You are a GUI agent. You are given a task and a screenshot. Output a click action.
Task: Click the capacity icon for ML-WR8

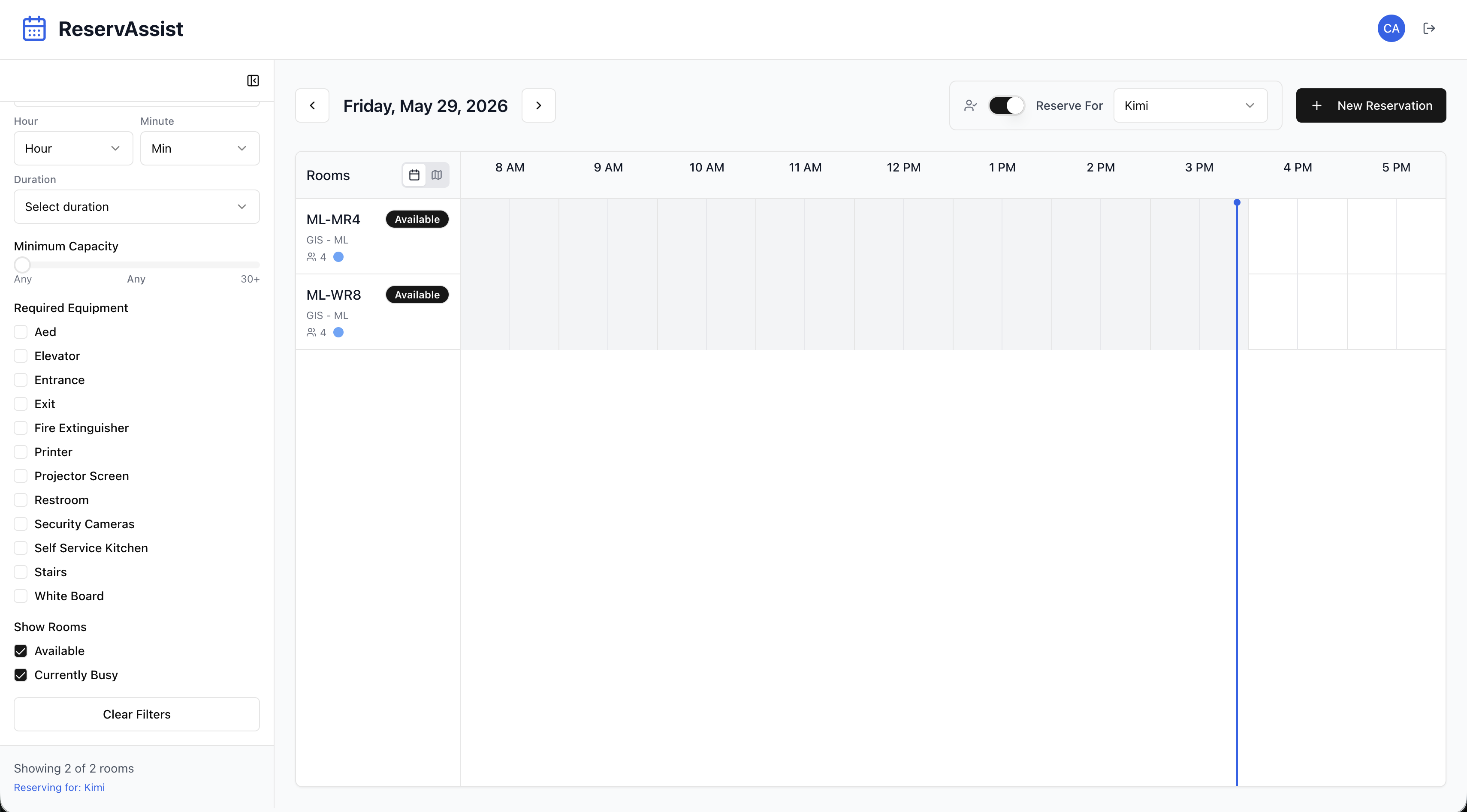[x=311, y=332]
